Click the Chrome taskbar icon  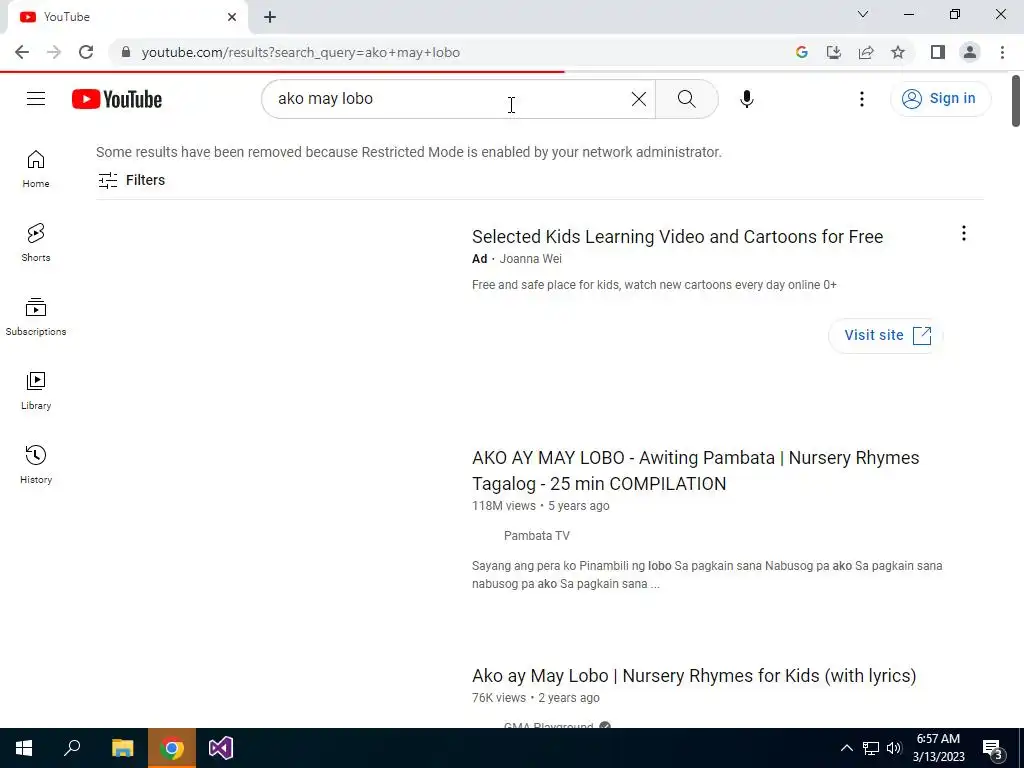coord(171,748)
